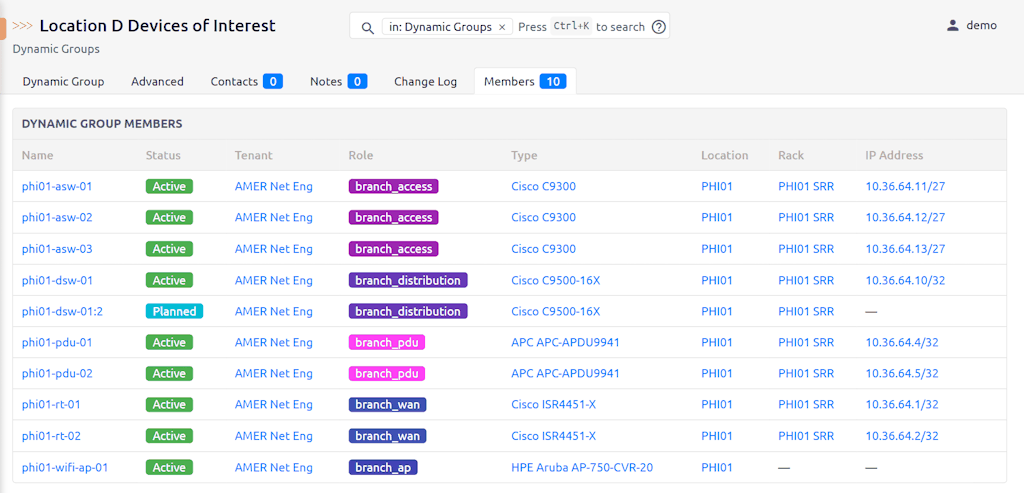
Task: Click the branch_pdu role badge for phi01-pdu-01
Action: tap(386, 342)
